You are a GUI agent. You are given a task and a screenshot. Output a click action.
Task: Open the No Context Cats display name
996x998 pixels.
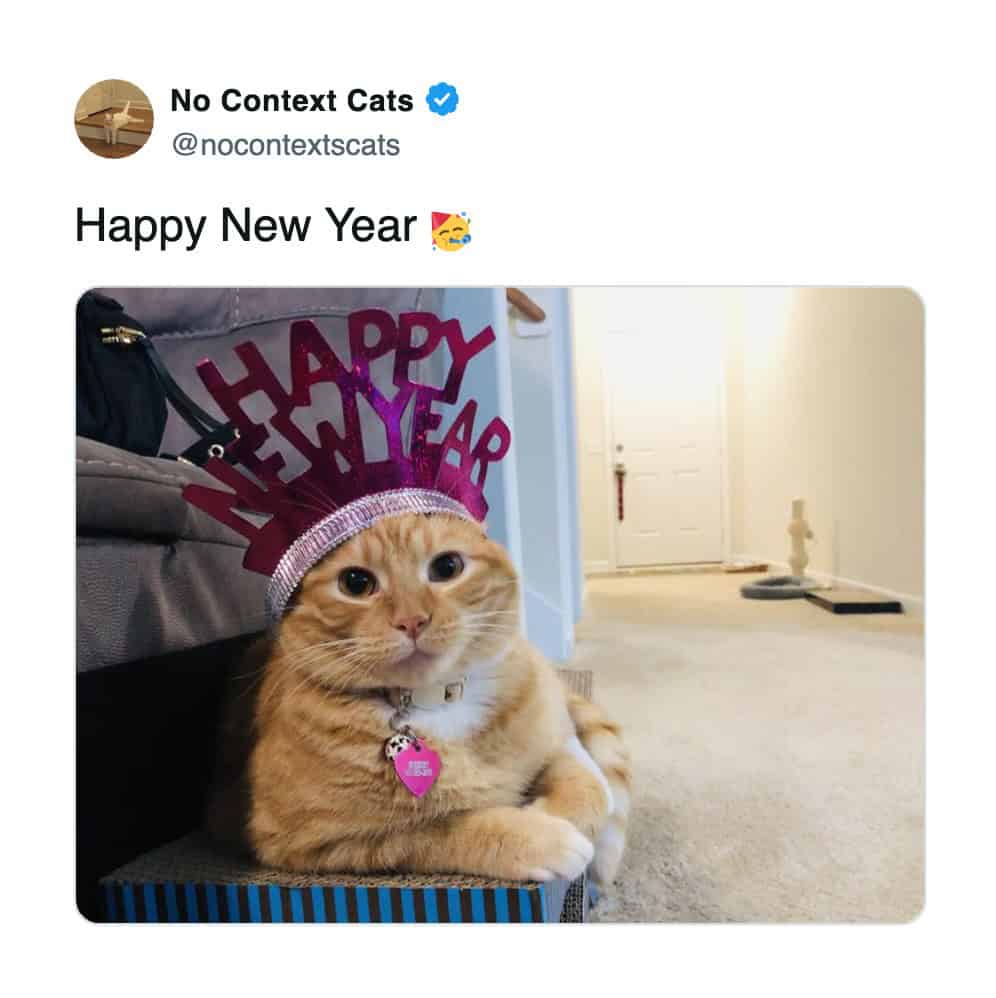point(292,101)
